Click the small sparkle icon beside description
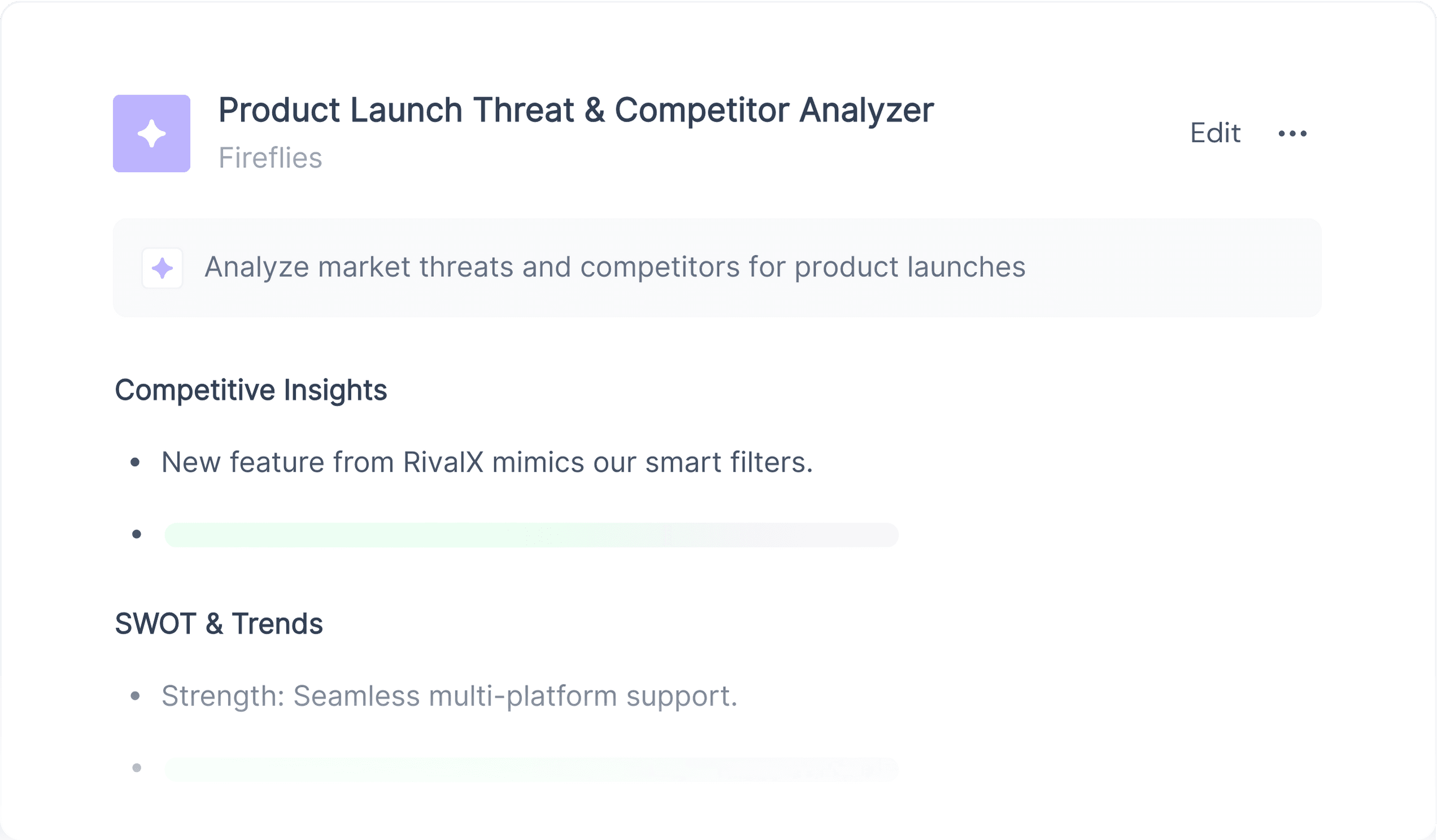 click(163, 268)
